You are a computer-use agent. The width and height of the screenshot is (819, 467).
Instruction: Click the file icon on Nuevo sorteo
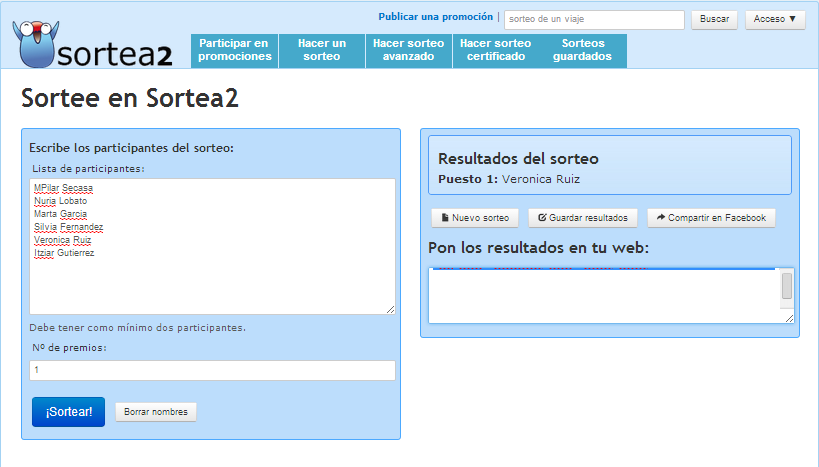click(445, 218)
